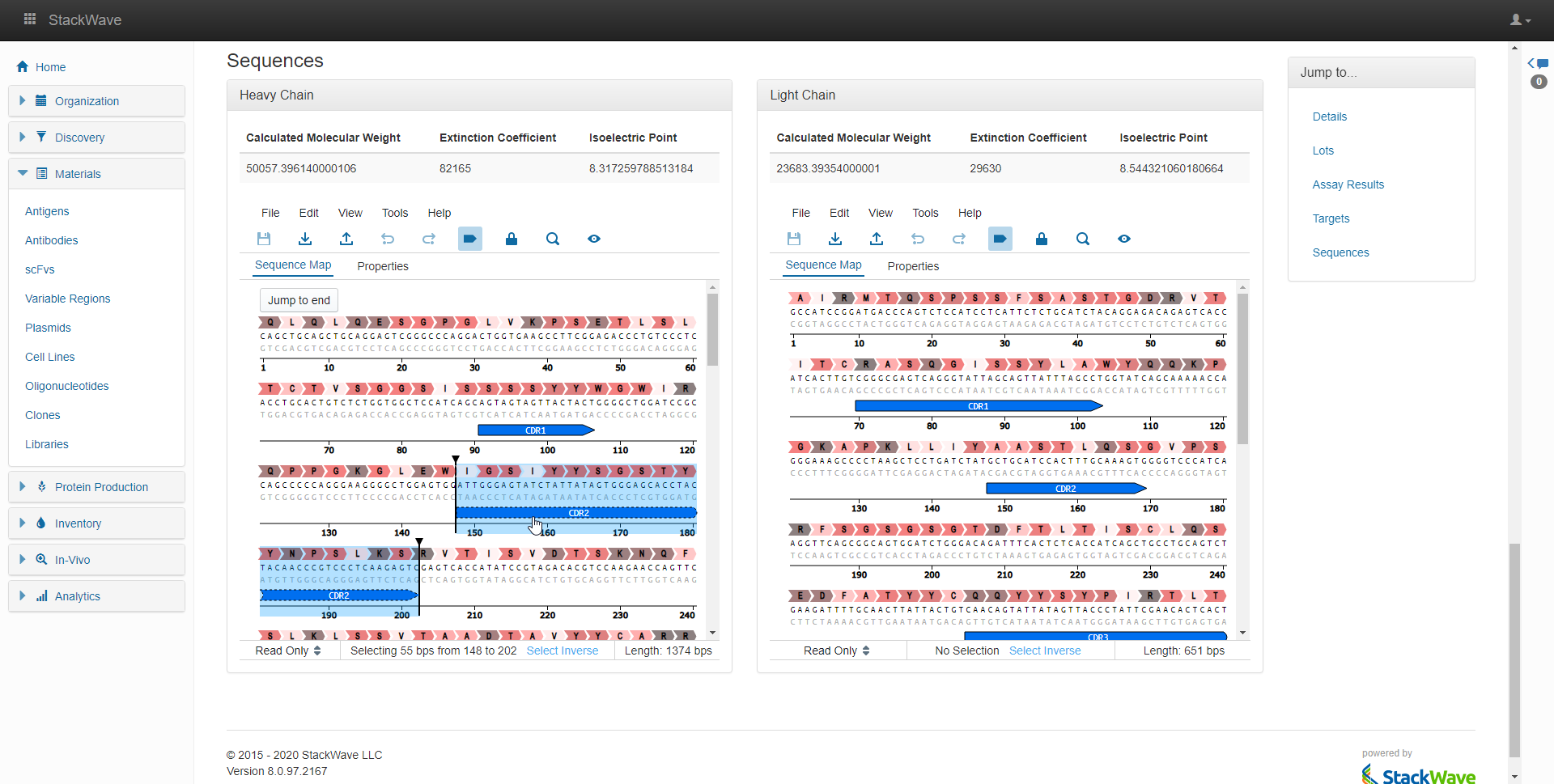Image resolution: width=1554 pixels, height=784 pixels.
Task: Undo last edit in Heavy Chain editor
Action: [388, 239]
